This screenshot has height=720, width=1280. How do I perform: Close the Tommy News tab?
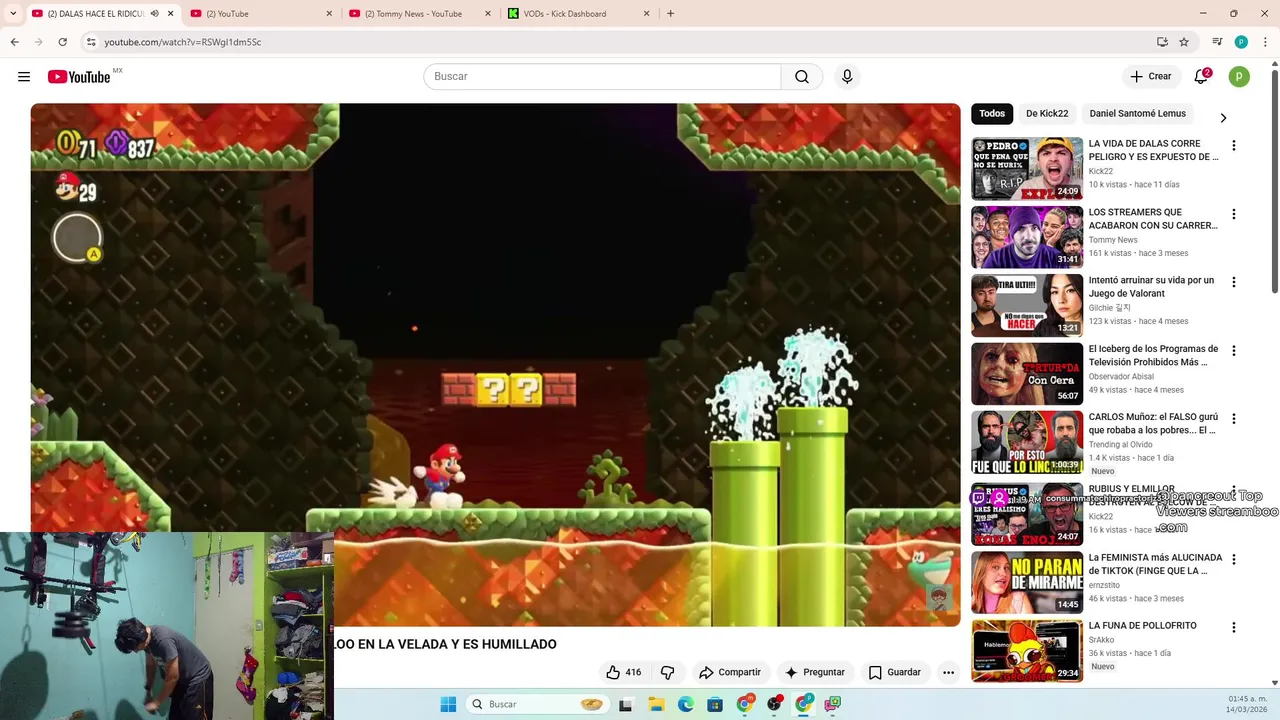coord(487,14)
